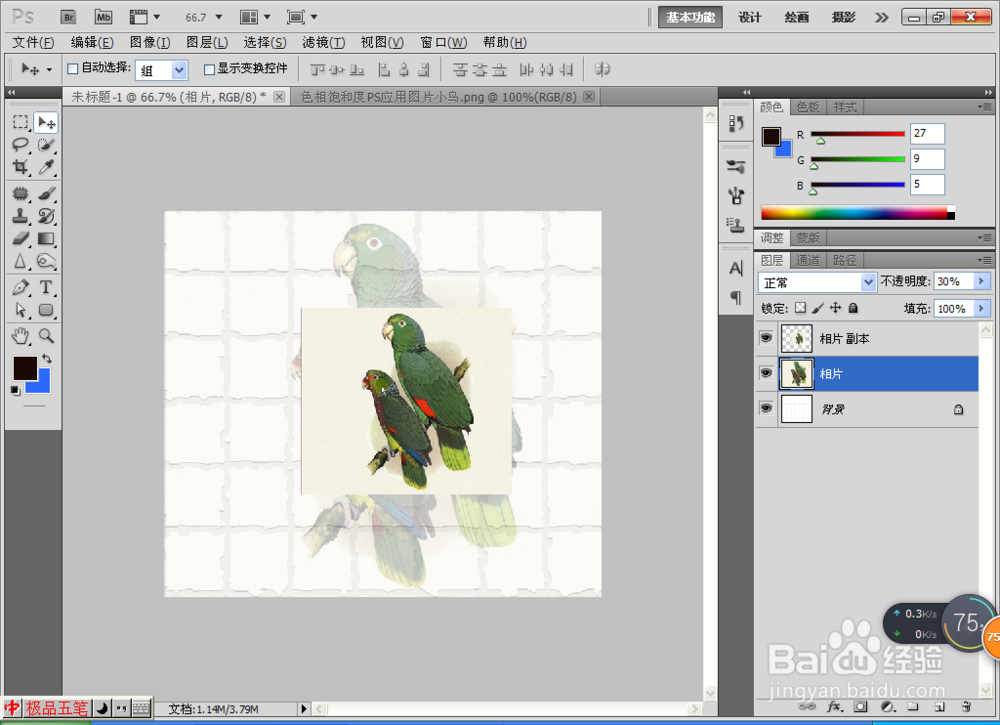
Task: Select the Rectangular Marquee tool
Action: [x=20, y=122]
